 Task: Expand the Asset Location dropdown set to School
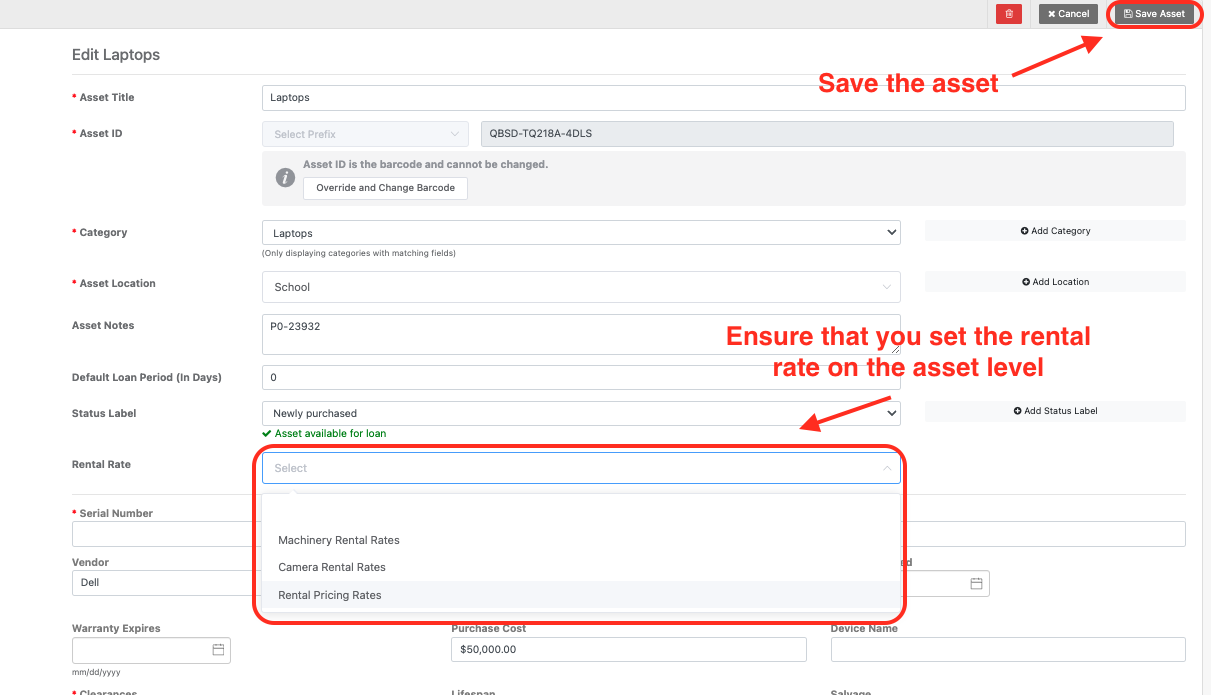580,287
